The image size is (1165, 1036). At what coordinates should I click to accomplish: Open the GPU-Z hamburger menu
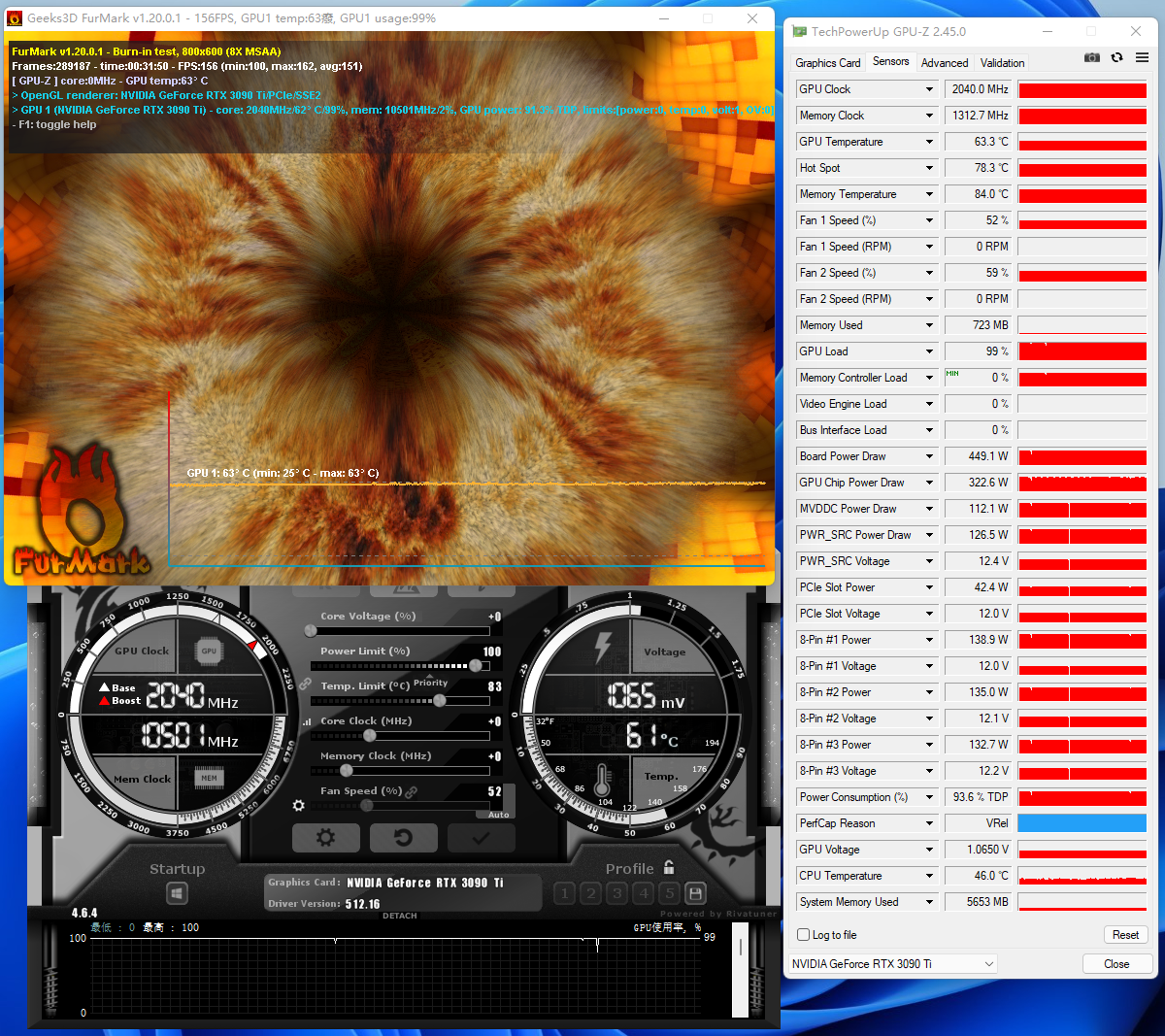coord(1142,57)
